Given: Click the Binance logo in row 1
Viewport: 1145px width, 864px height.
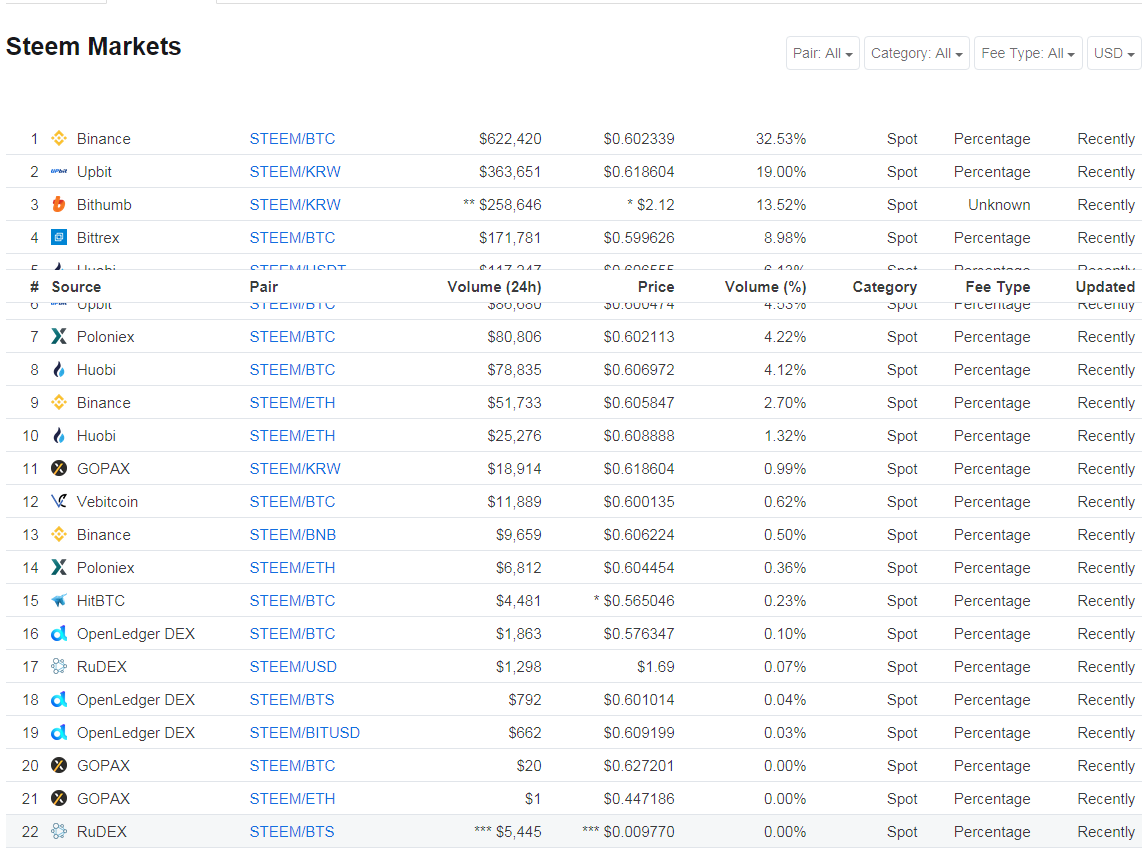Looking at the screenshot, I should (x=59, y=138).
